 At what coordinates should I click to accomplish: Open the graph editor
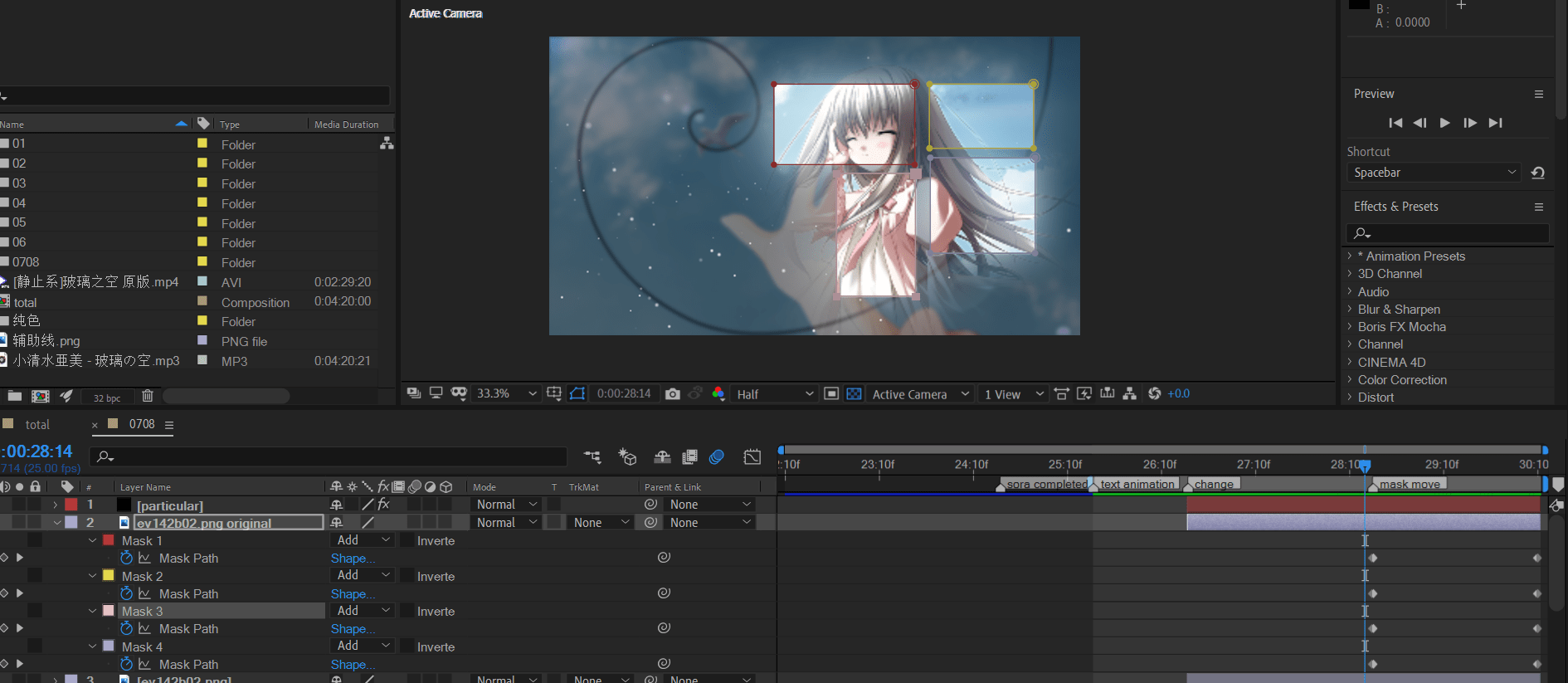click(x=752, y=456)
